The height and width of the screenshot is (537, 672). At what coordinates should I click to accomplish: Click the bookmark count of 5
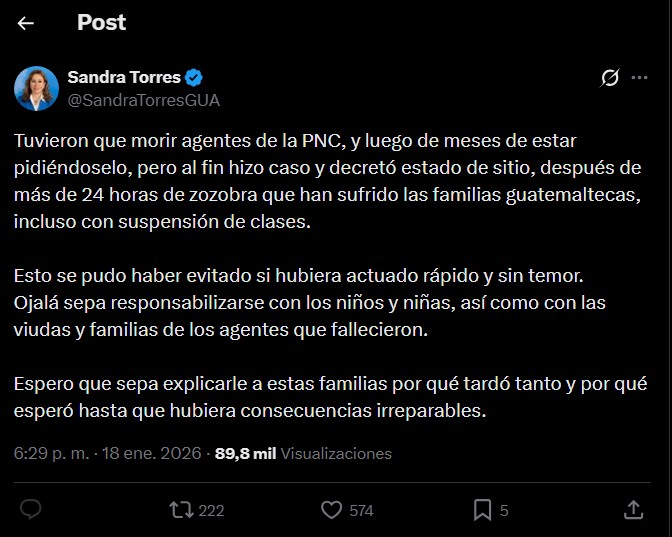504,511
